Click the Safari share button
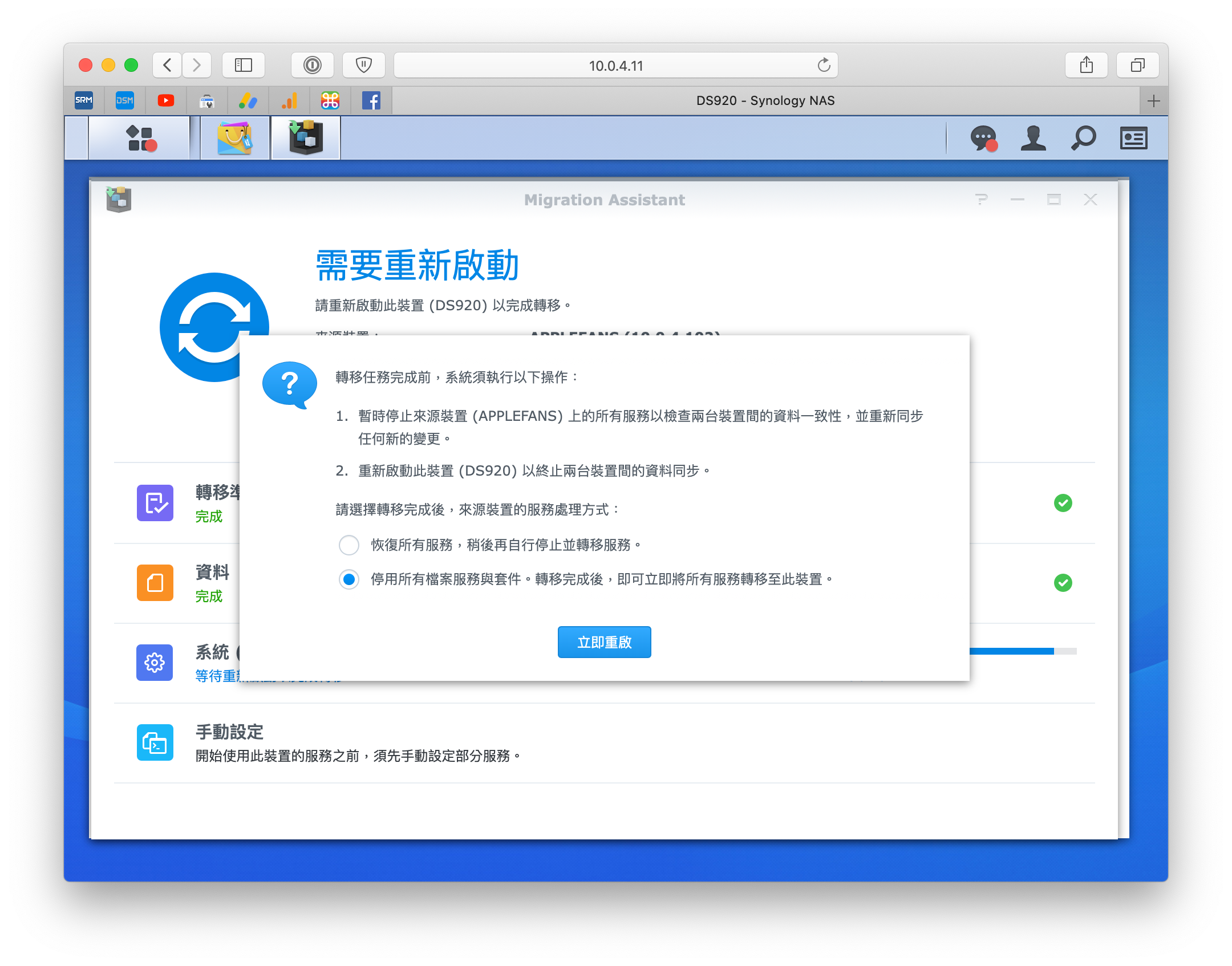The height and width of the screenshot is (966, 1232). [x=1087, y=65]
